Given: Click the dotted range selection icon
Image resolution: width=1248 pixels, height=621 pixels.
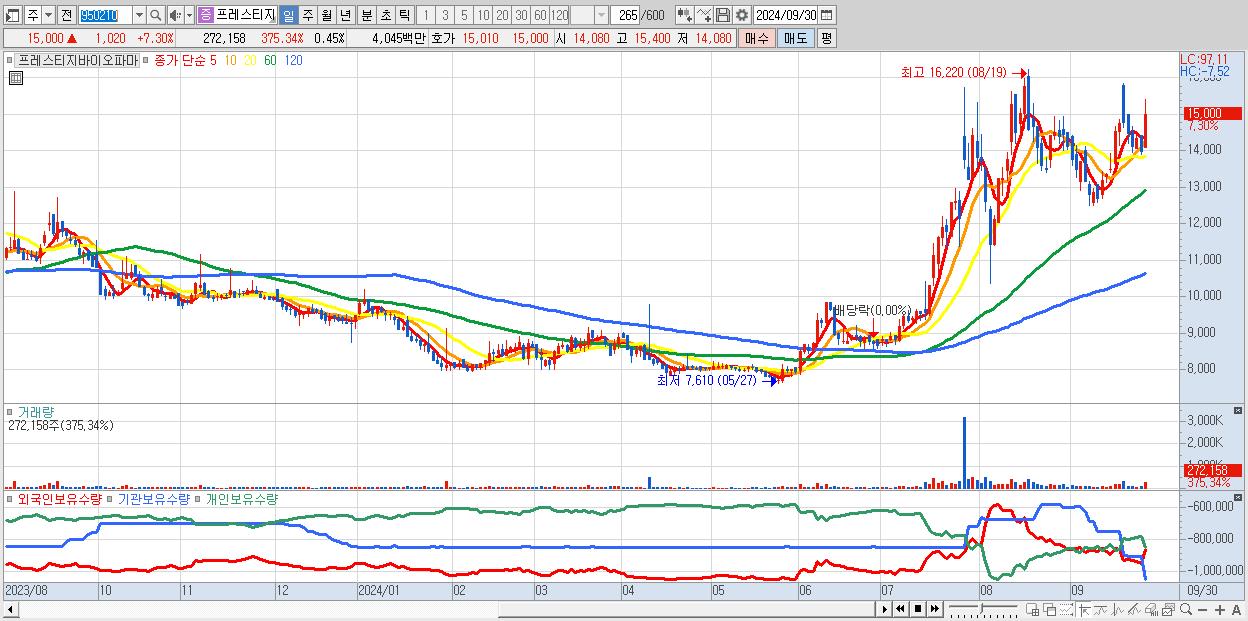Looking at the screenshot, I should tap(1065, 609).
